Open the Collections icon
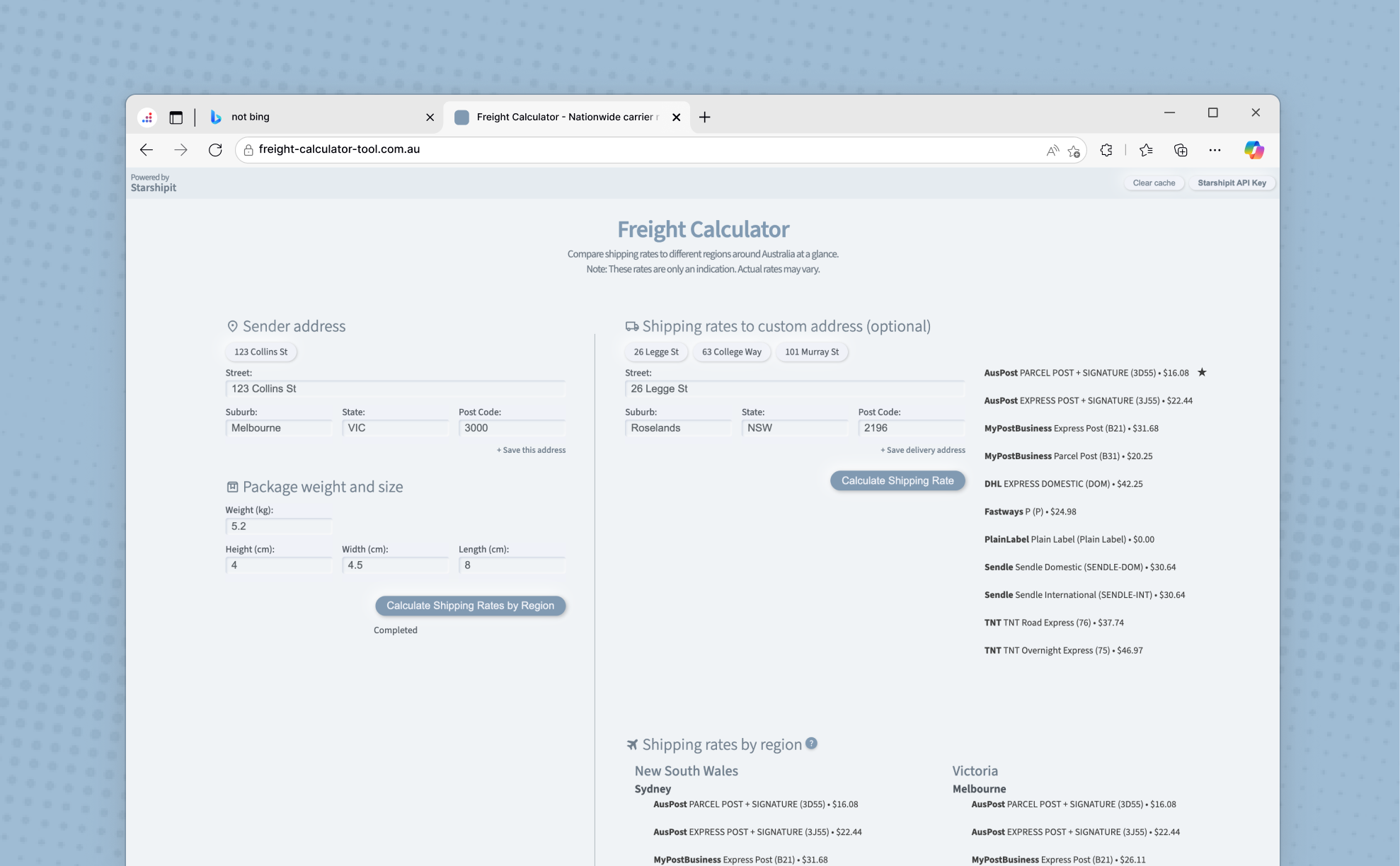1400x866 pixels. pos(1181,150)
